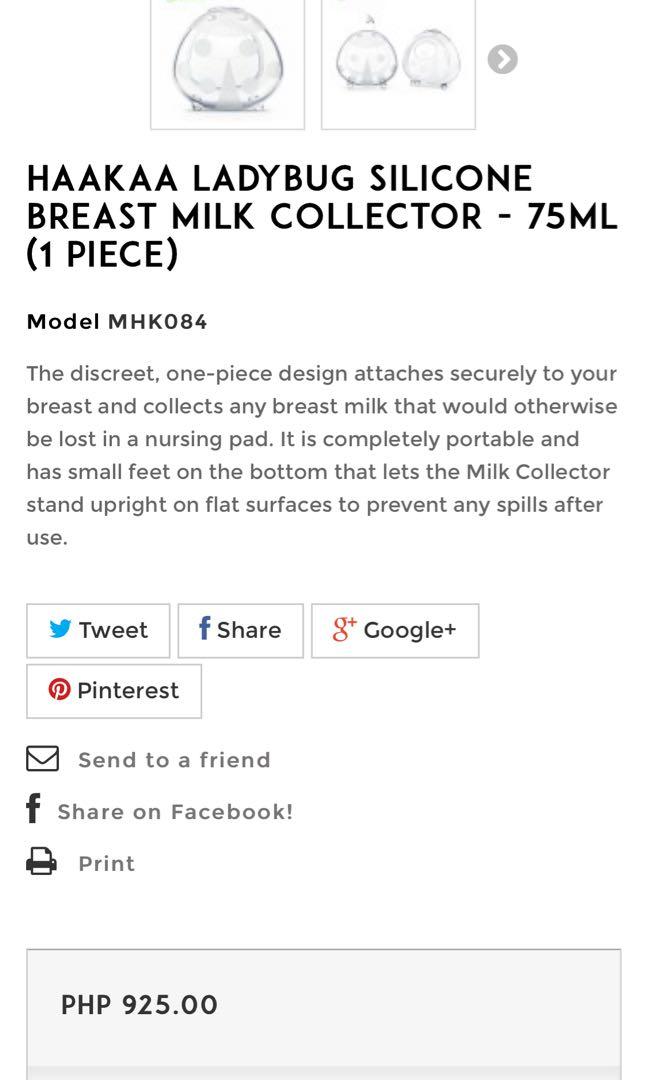The width and height of the screenshot is (648, 1080).
Task: Select the thumbnail showing two collectors
Action: (x=398, y=62)
